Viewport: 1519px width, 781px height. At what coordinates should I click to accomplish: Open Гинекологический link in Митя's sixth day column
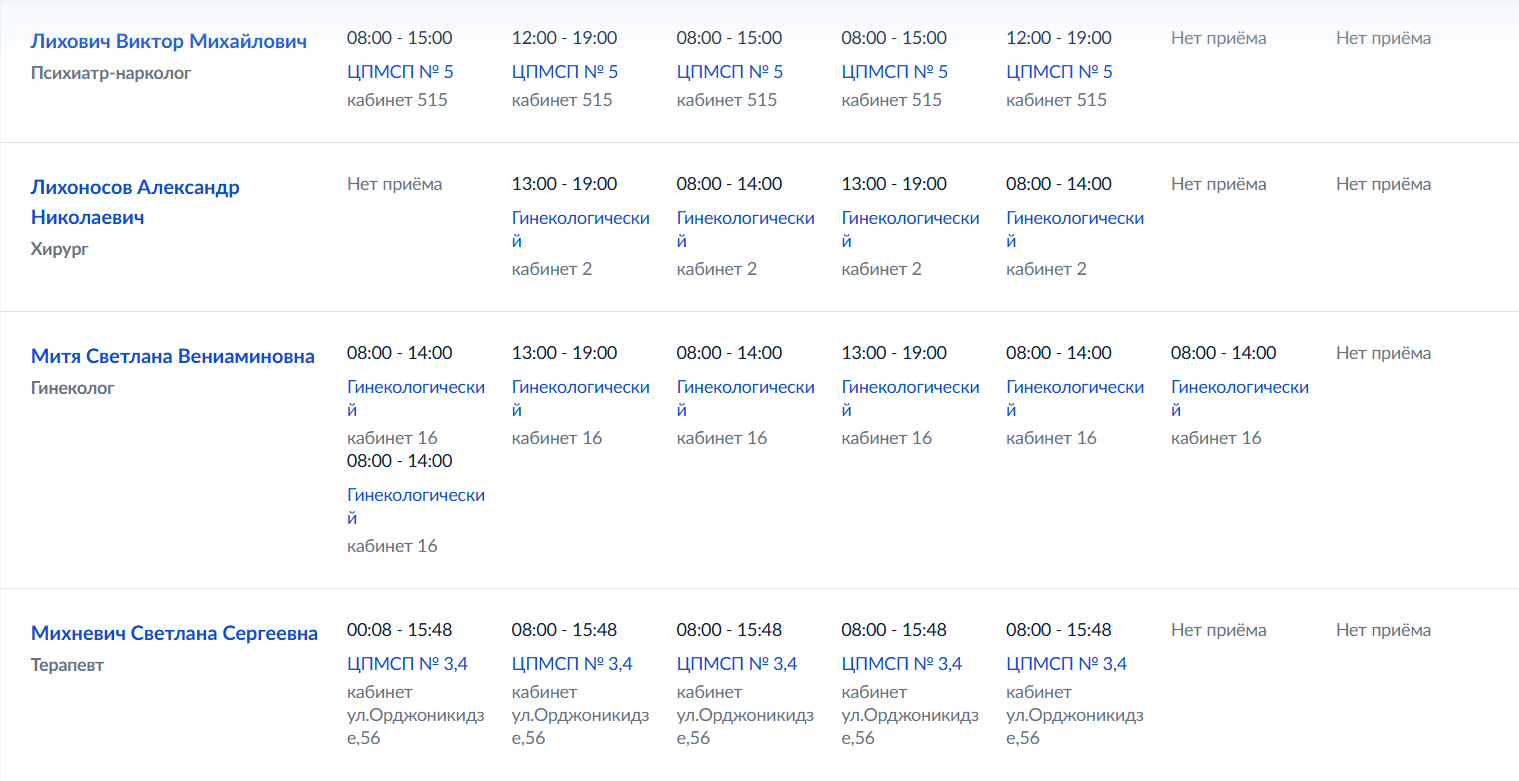pos(1240,398)
